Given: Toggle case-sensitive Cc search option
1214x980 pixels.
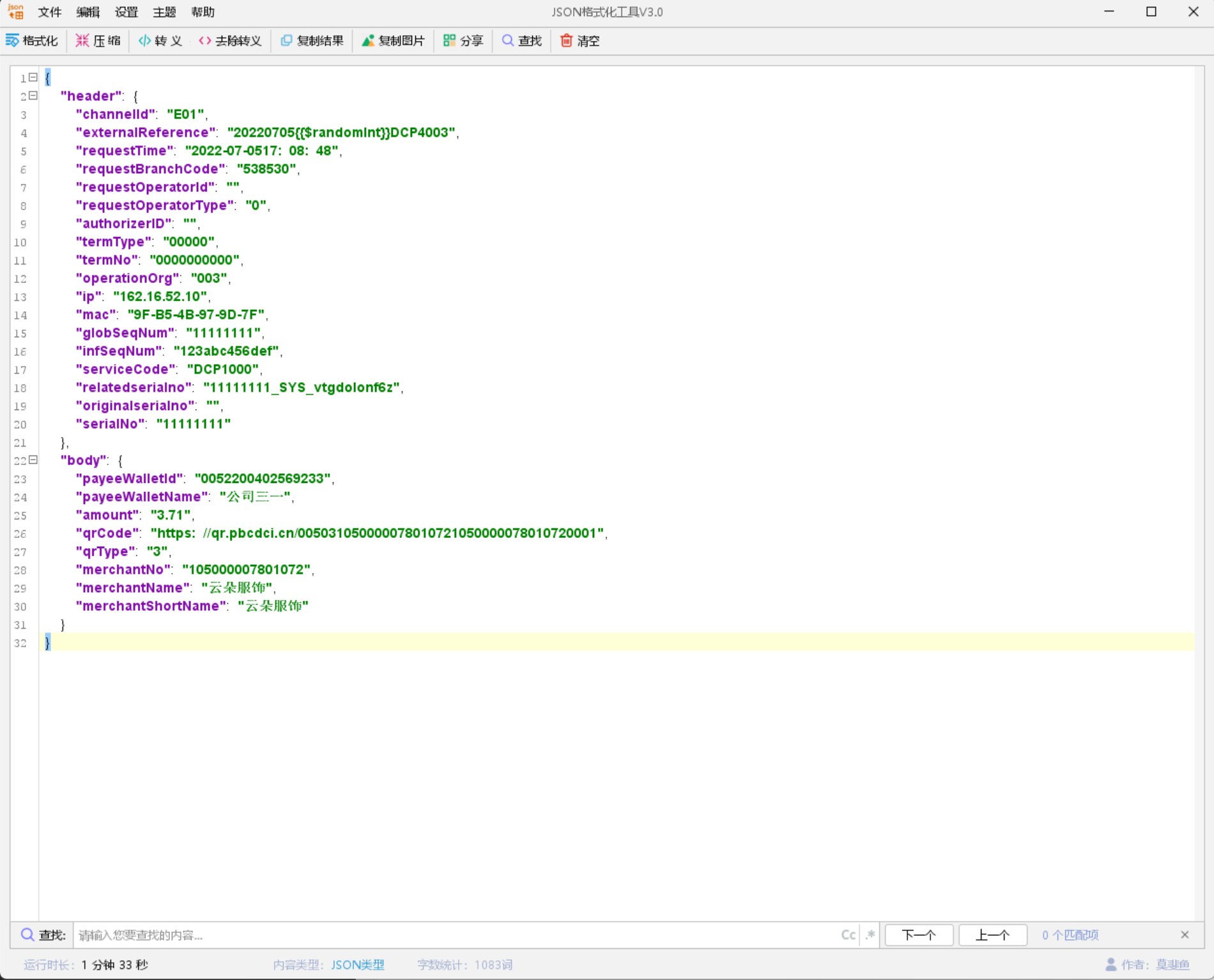Looking at the screenshot, I should tap(849, 935).
